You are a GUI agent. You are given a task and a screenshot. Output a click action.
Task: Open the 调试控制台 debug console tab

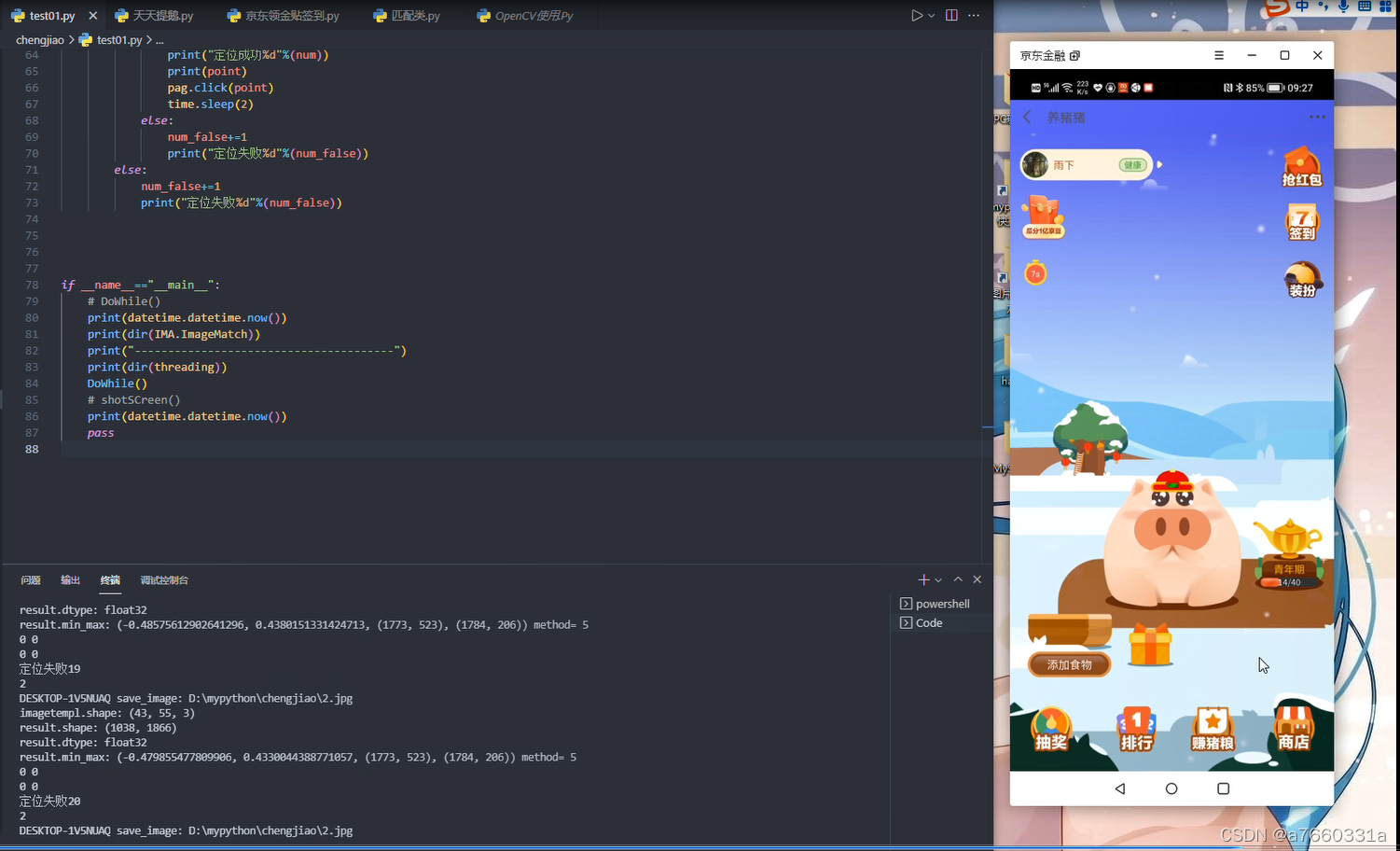pyautogui.click(x=164, y=580)
